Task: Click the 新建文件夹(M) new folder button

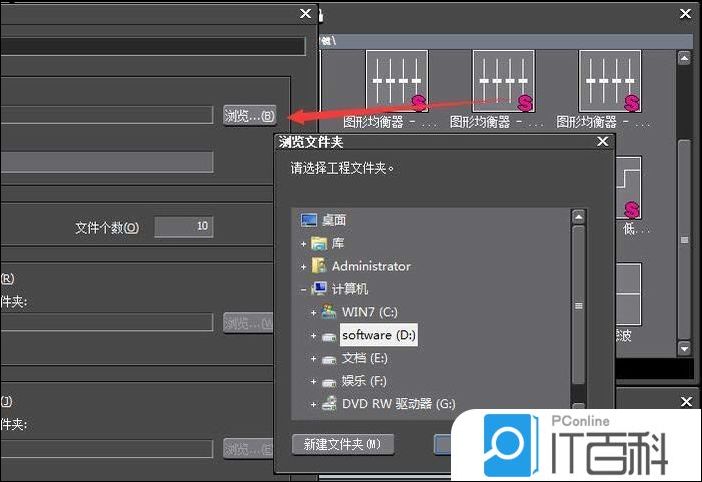Action: [x=342, y=444]
